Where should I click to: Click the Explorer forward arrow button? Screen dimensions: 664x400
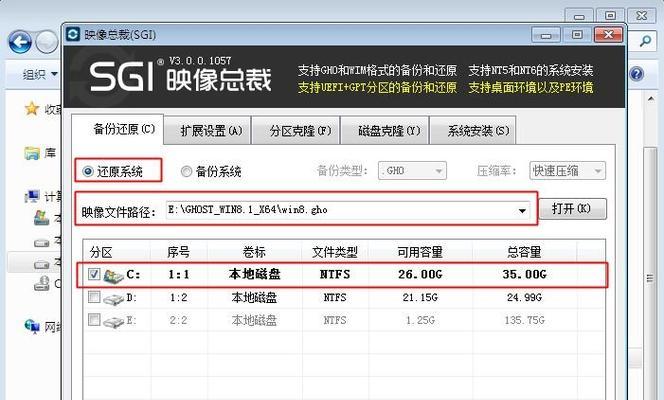point(46,42)
